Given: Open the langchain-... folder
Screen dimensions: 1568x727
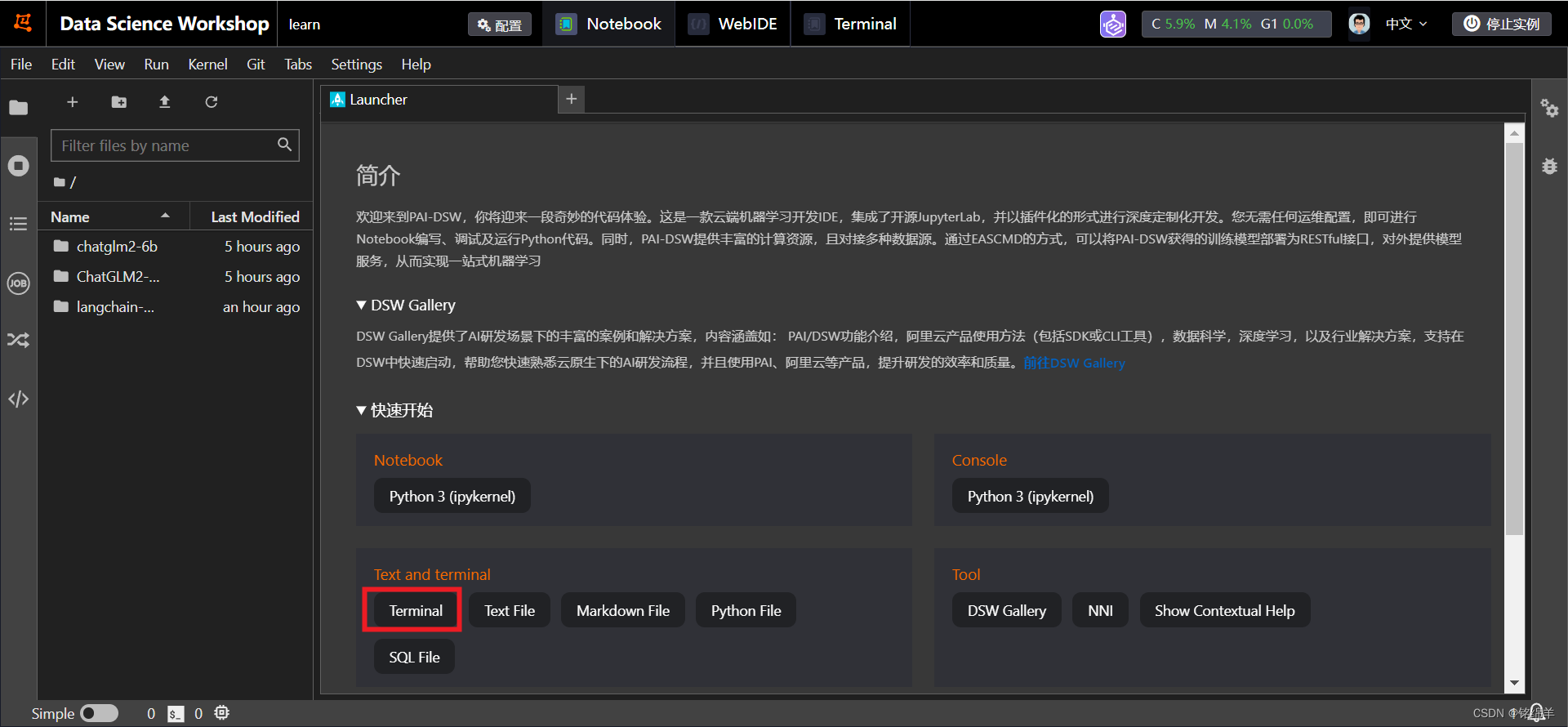Looking at the screenshot, I should [x=176, y=306].
